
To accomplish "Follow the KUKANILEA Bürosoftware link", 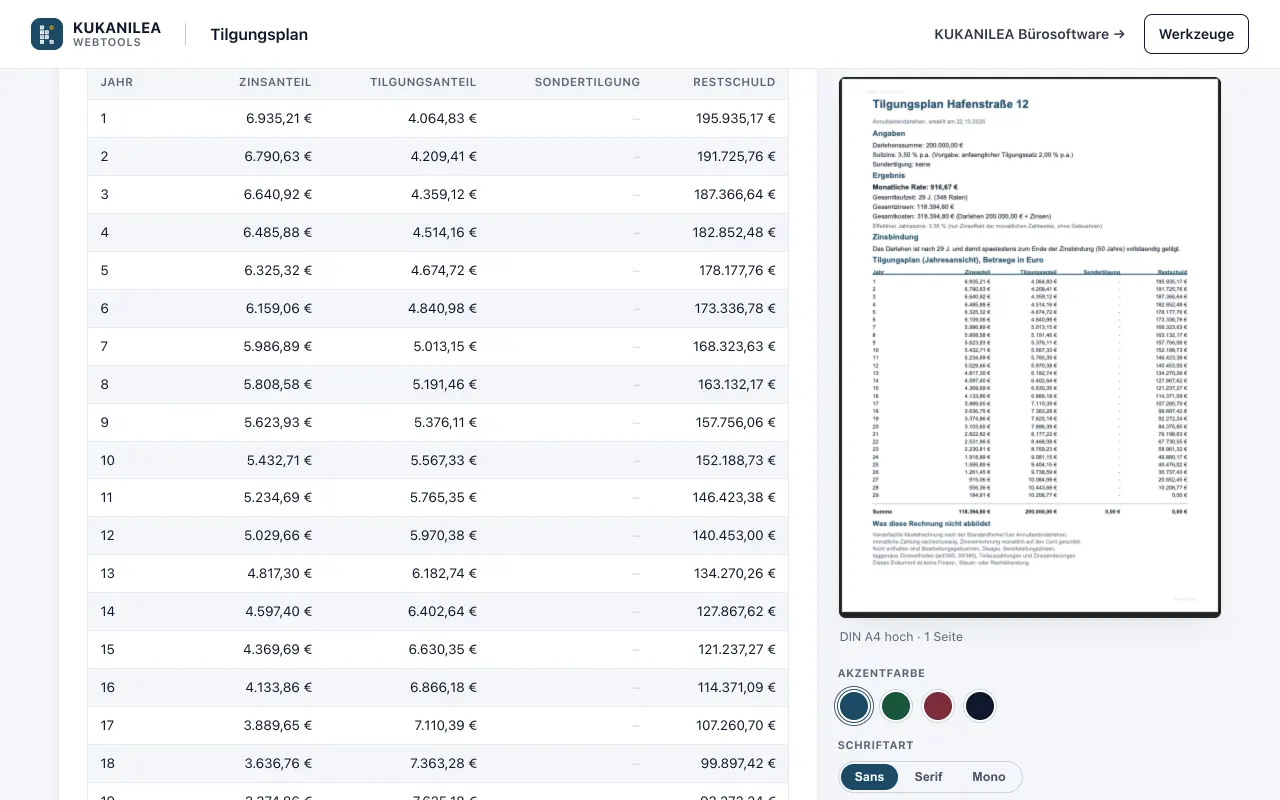I will point(1029,34).
